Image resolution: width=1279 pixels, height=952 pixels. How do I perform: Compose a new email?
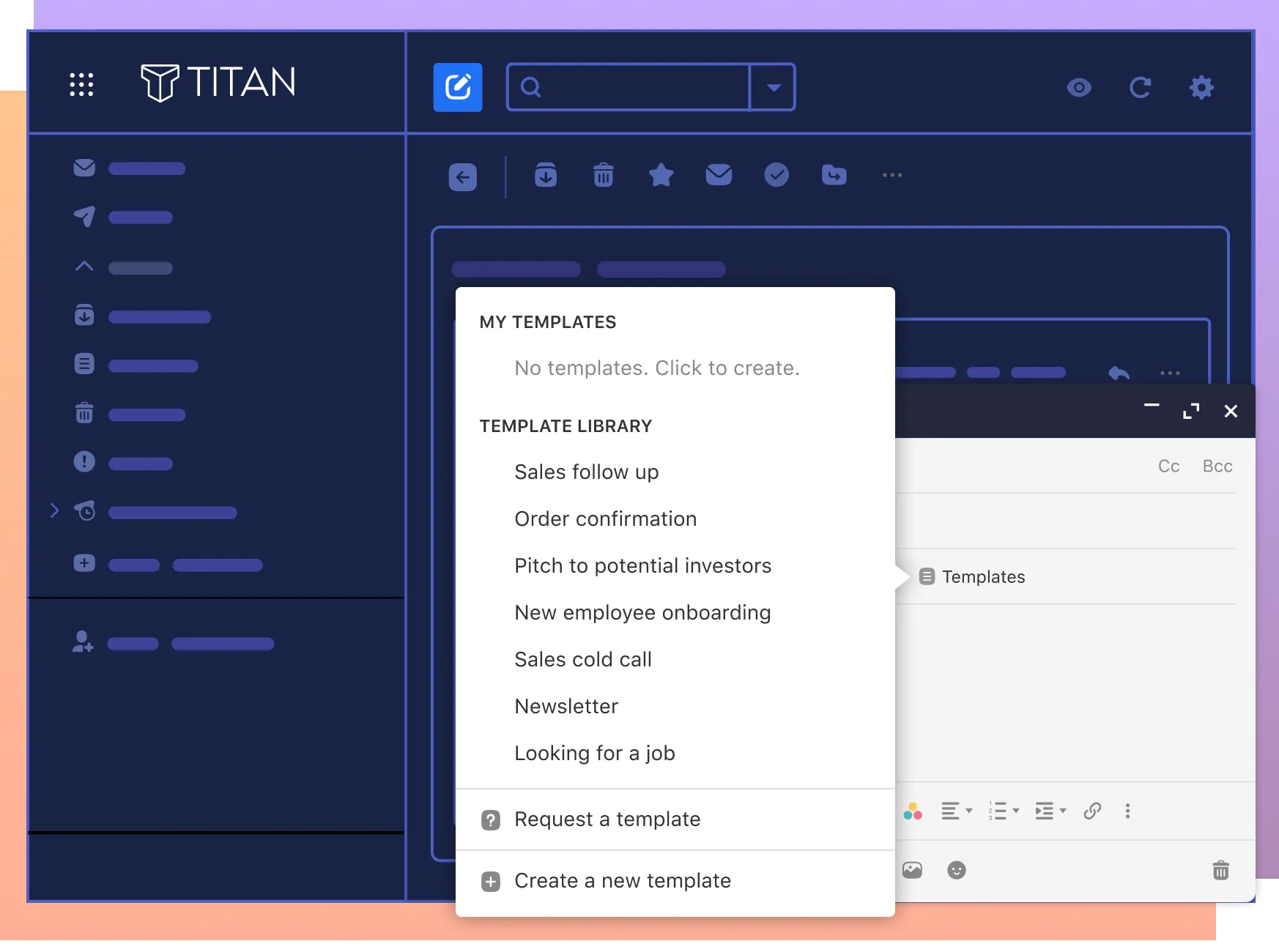458,87
